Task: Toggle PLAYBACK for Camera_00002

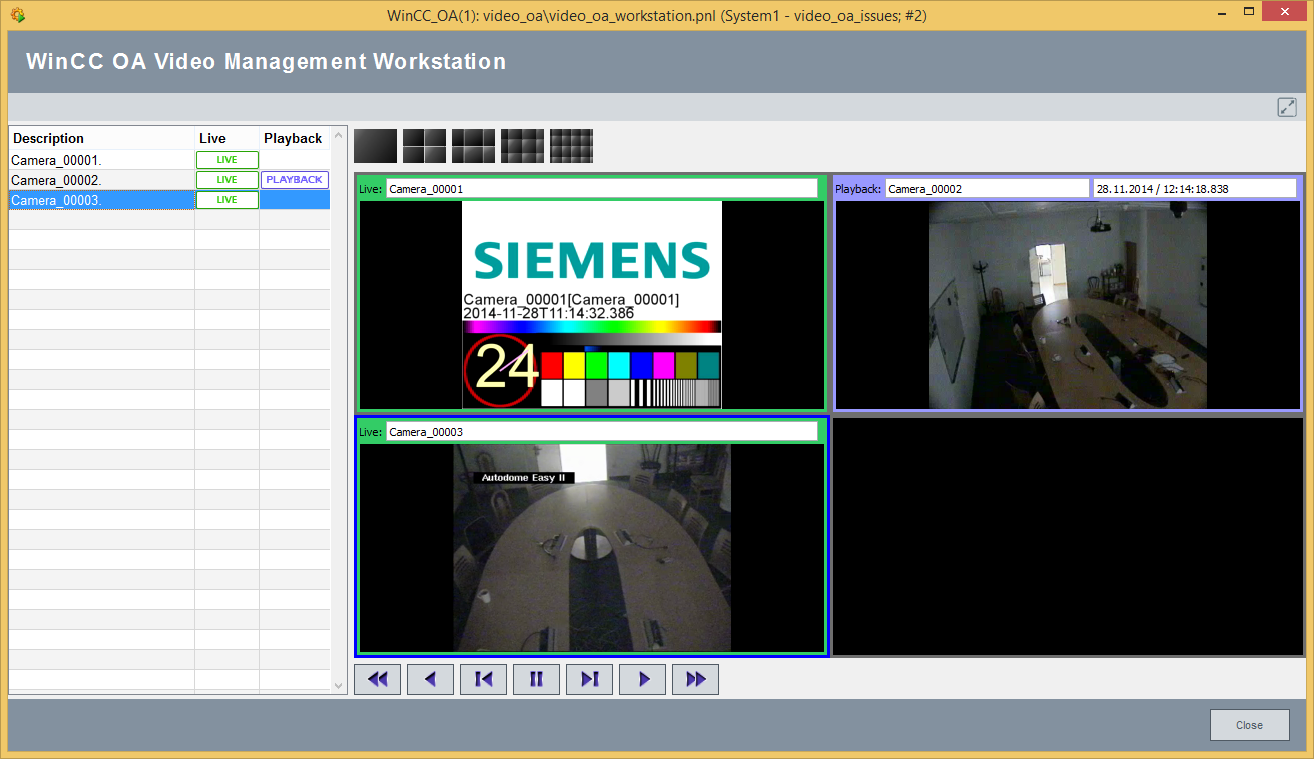Action: coord(294,180)
